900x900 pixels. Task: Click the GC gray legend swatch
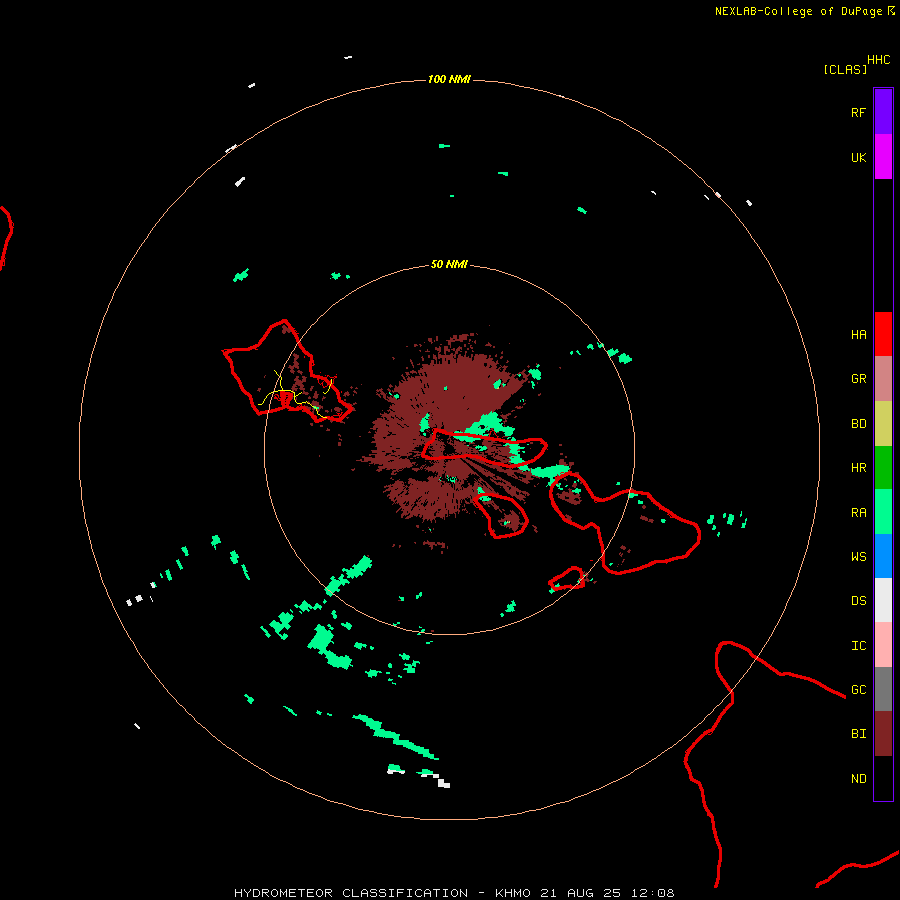[x=883, y=689]
